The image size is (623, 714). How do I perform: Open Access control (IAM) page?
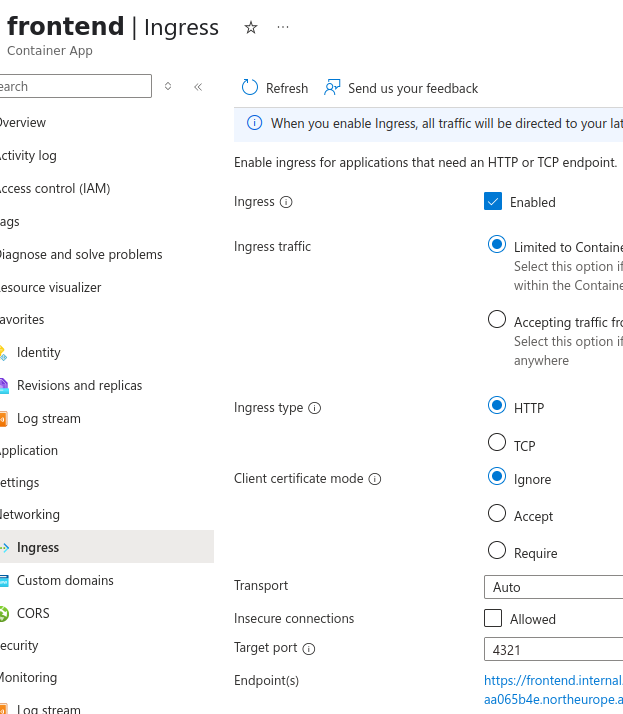click(x=55, y=189)
